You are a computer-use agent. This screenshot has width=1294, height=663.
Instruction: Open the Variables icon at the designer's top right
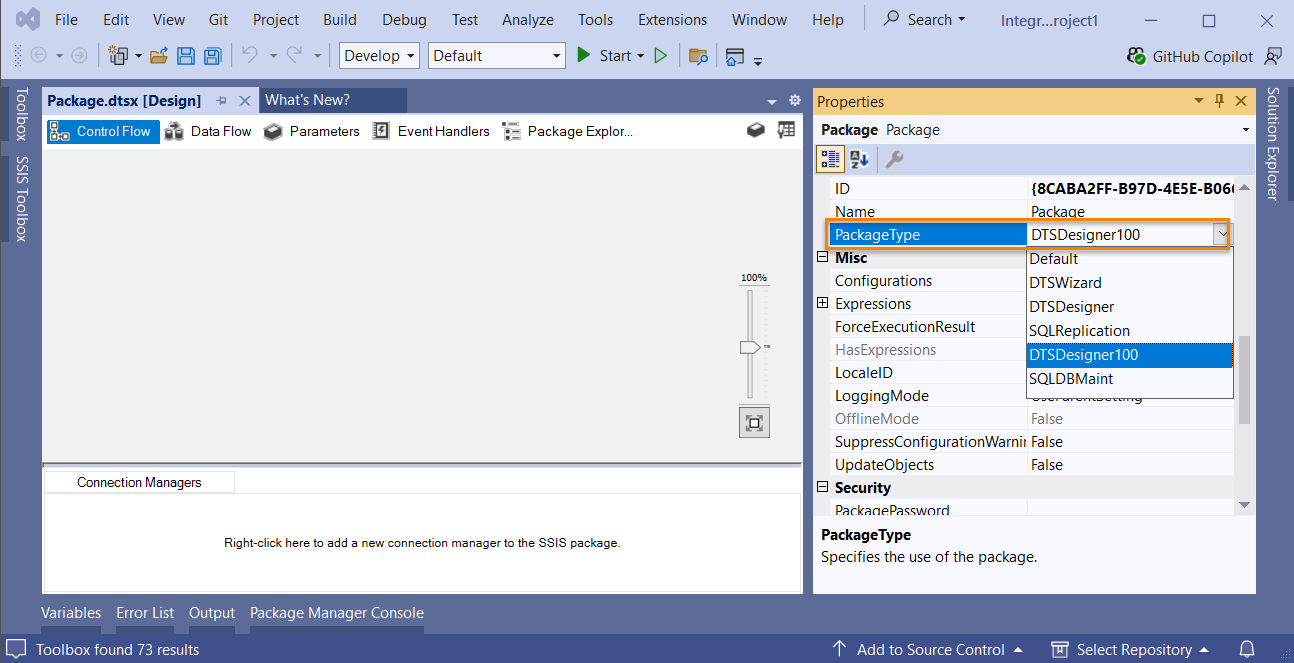point(786,131)
